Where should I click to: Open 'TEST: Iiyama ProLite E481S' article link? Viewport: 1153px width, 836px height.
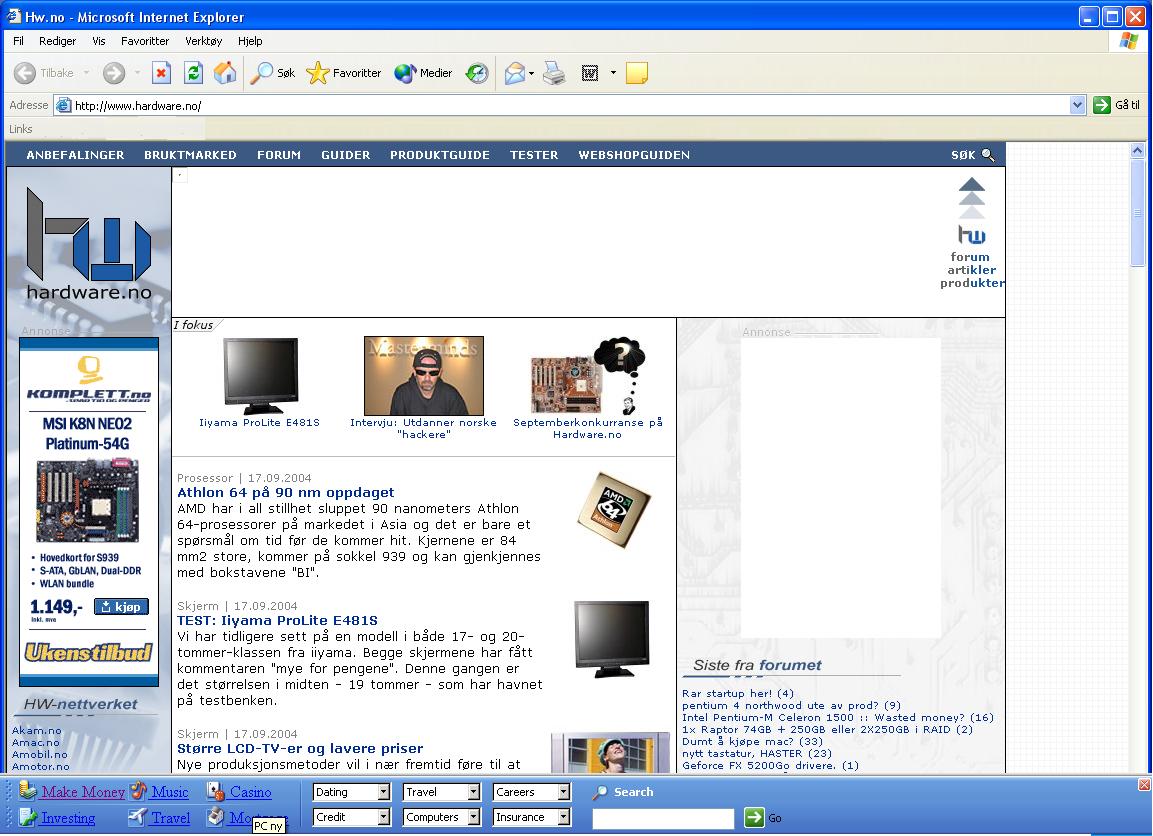click(x=277, y=621)
